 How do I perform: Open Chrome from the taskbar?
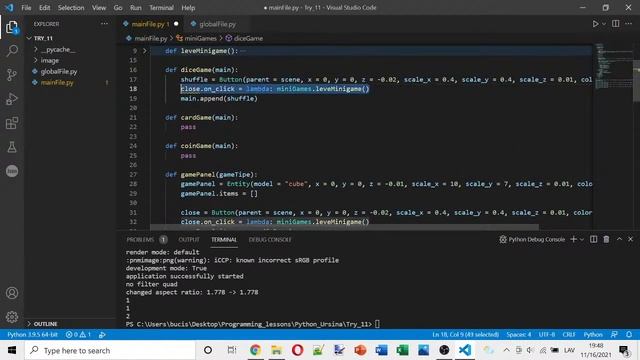point(256,350)
